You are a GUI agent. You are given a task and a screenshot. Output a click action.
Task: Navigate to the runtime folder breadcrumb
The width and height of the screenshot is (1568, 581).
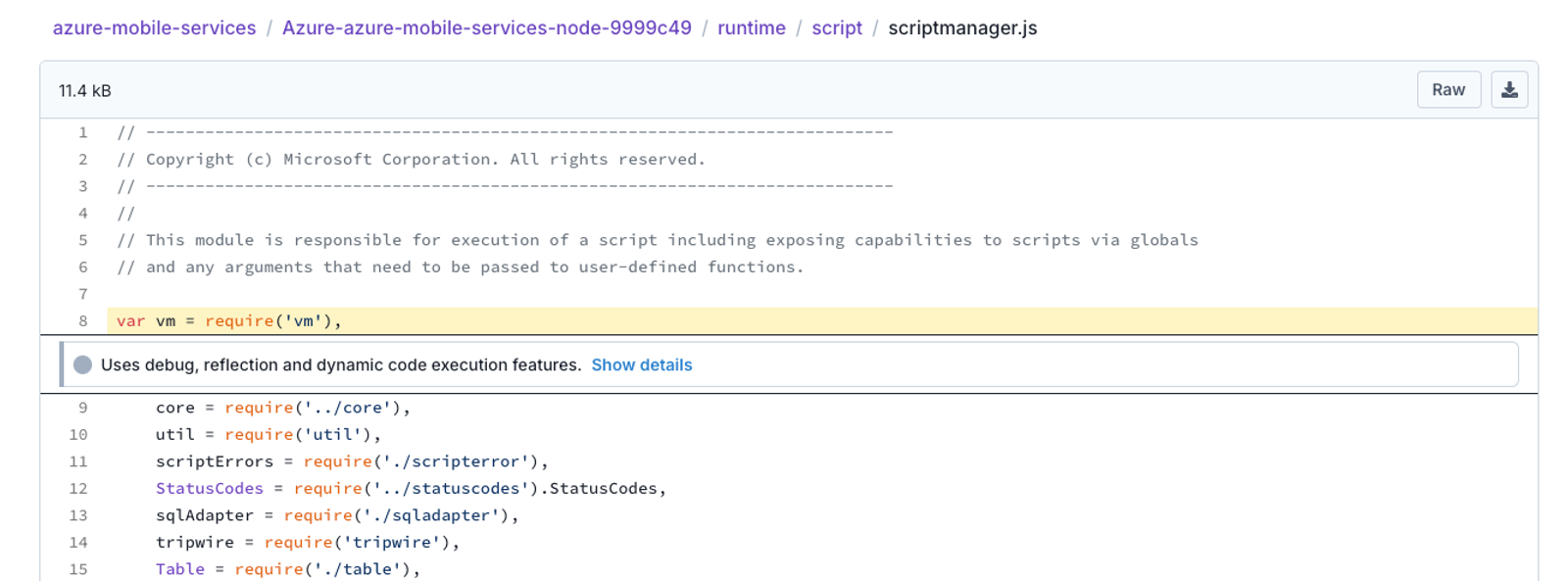click(x=752, y=28)
